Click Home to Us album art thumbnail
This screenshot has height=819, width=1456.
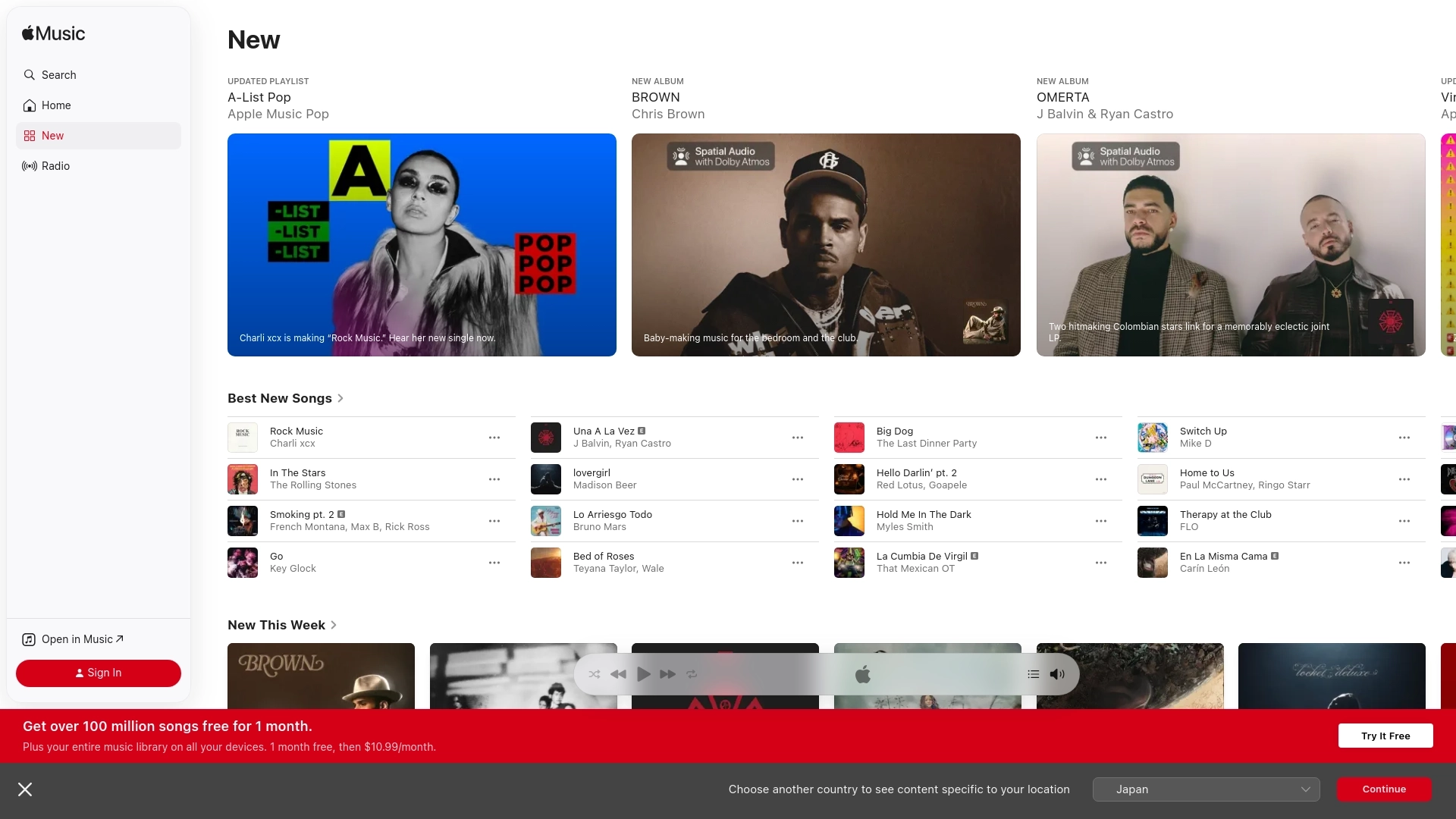tap(1153, 479)
